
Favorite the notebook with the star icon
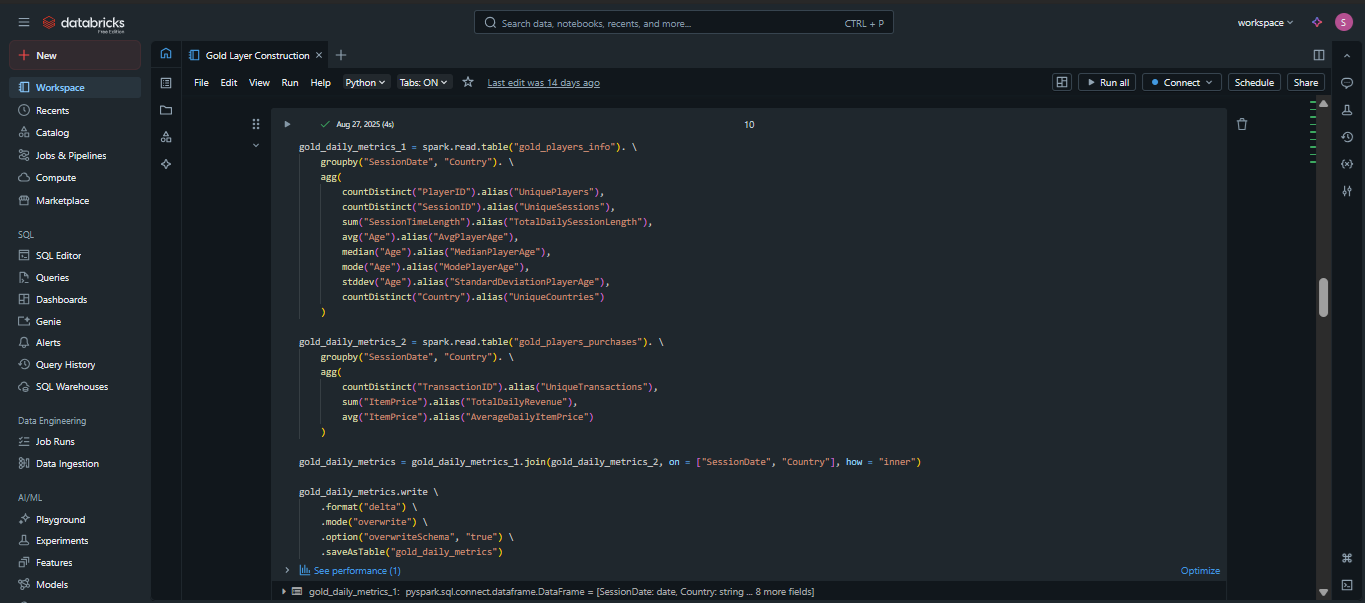[x=467, y=82]
